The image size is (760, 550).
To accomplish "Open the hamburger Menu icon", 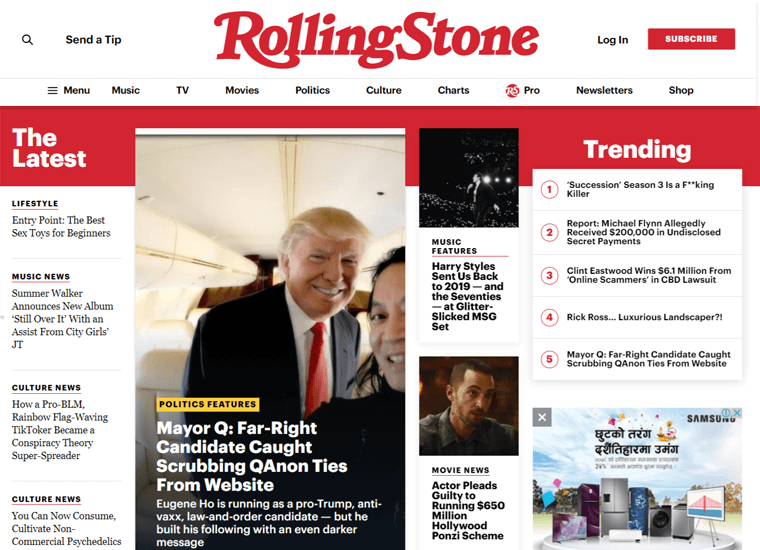I will (52, 91).
